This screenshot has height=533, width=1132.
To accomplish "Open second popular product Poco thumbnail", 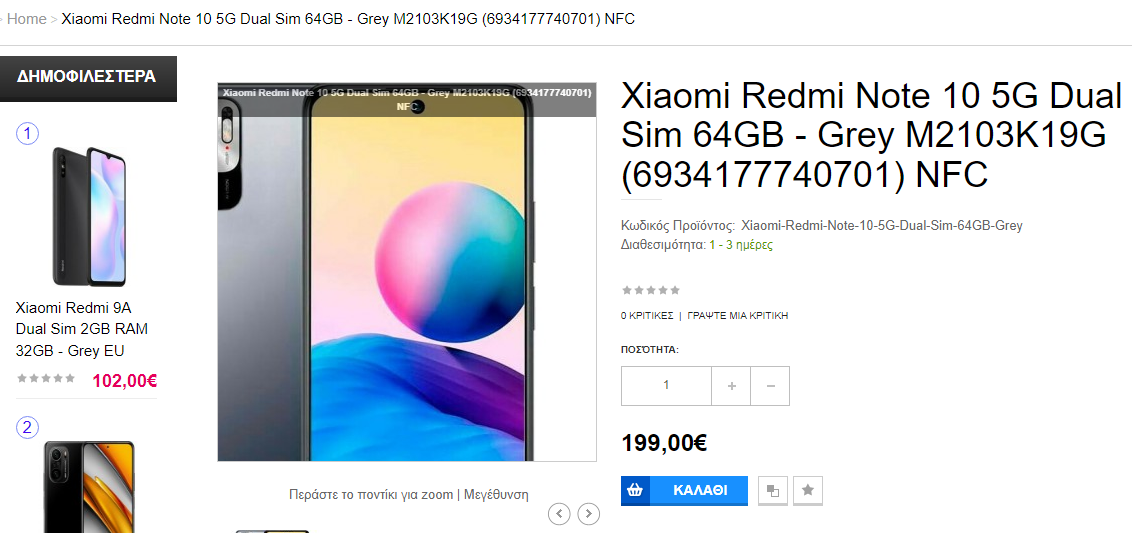I will click(90, 487).
